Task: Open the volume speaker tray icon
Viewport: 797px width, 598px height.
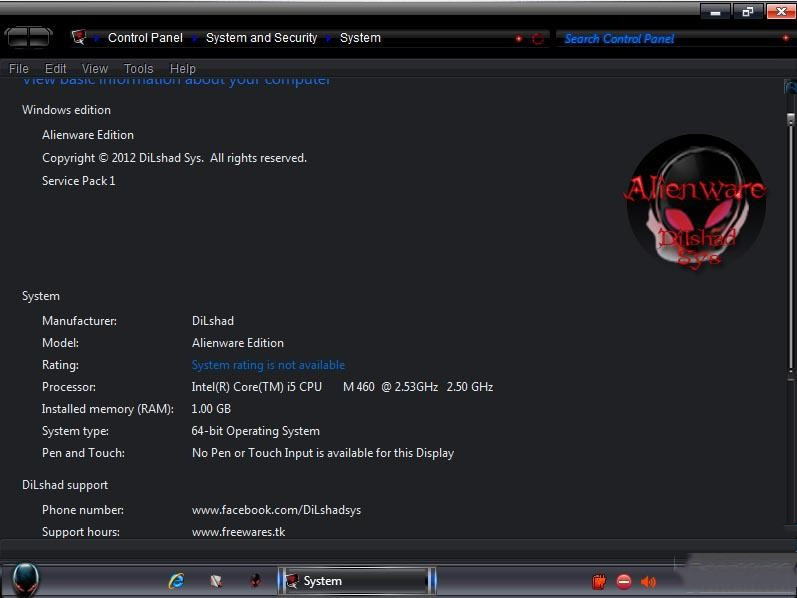Action: (x=648, y=581)
